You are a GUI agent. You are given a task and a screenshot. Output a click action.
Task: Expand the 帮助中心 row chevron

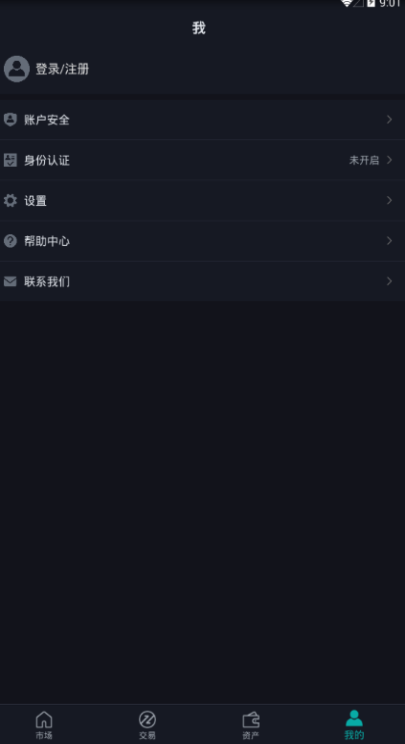[389, 241]
